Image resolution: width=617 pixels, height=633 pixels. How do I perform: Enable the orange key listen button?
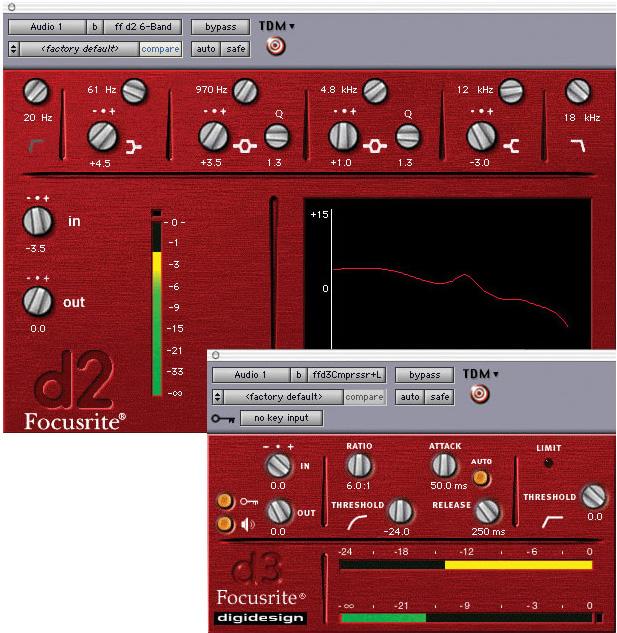coord(225,501)
